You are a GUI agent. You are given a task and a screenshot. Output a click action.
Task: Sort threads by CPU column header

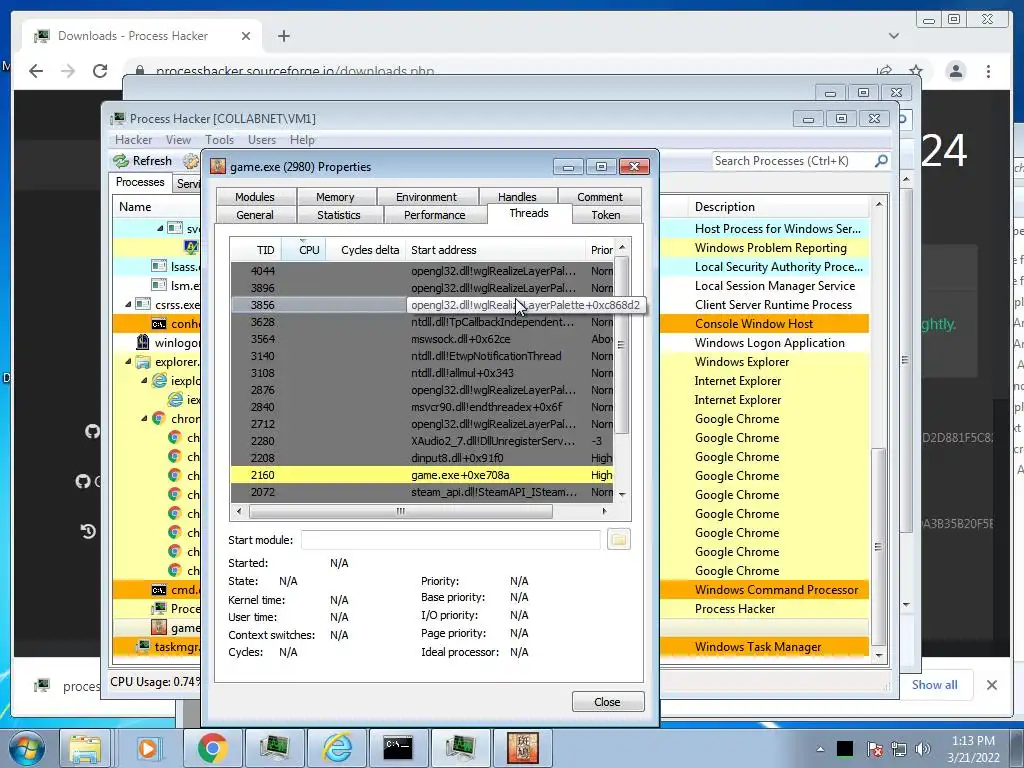(304, 249)
